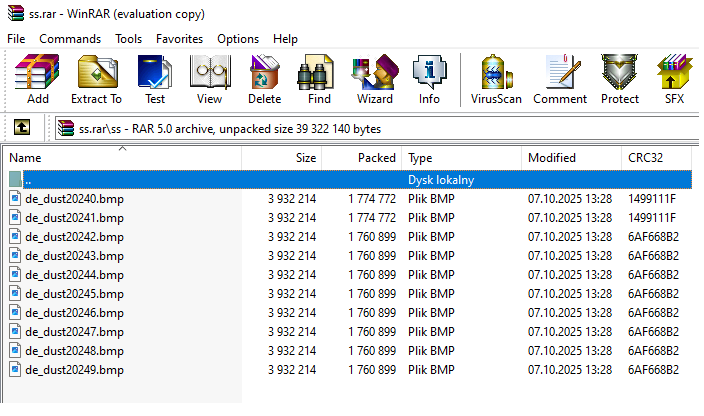Click packed size 1 760 899 of de_dust20248.bmp
Viewport: 704px width, 416px height.
pos(372,350)
